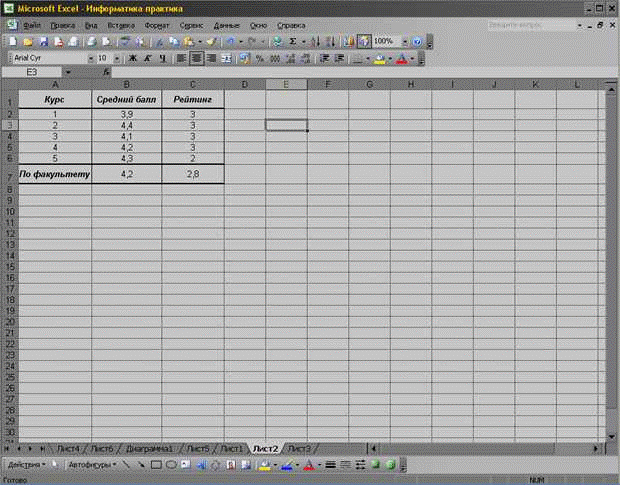This screenshot has height=485, width=620.
Task: Select the Rectangle drawing tool
Action: pos(156,465)
